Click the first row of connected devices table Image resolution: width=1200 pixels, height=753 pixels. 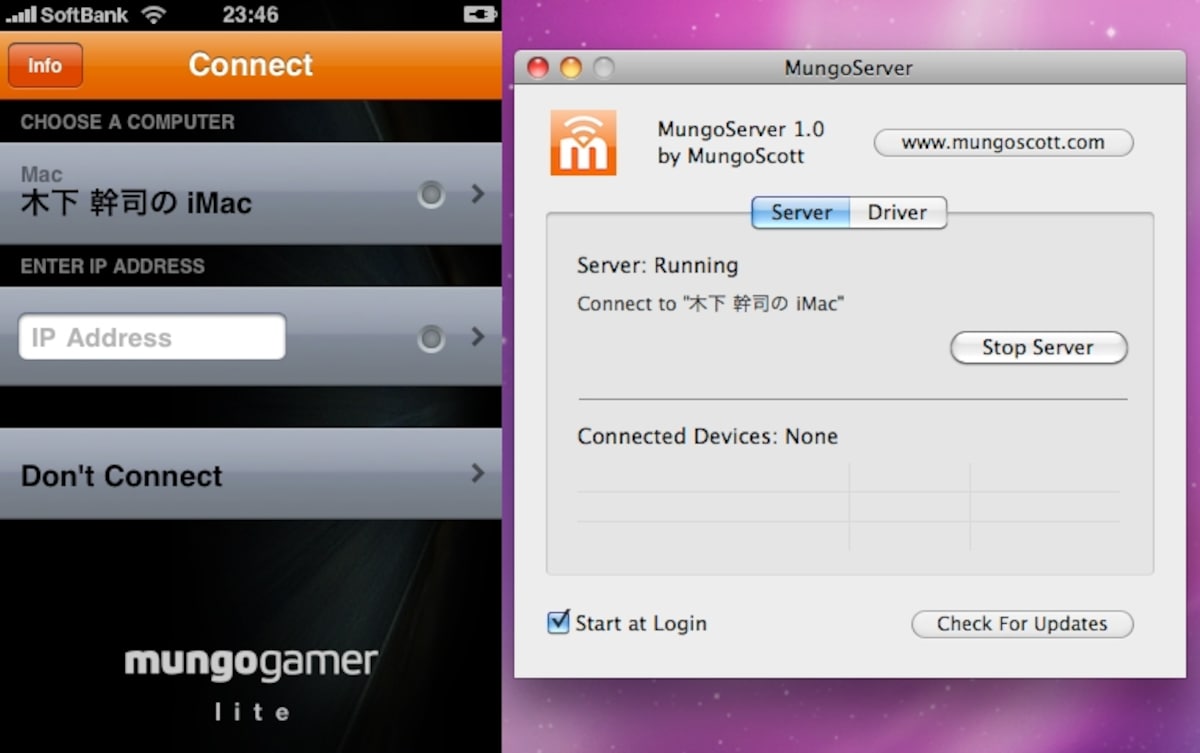tap(848, 477)
